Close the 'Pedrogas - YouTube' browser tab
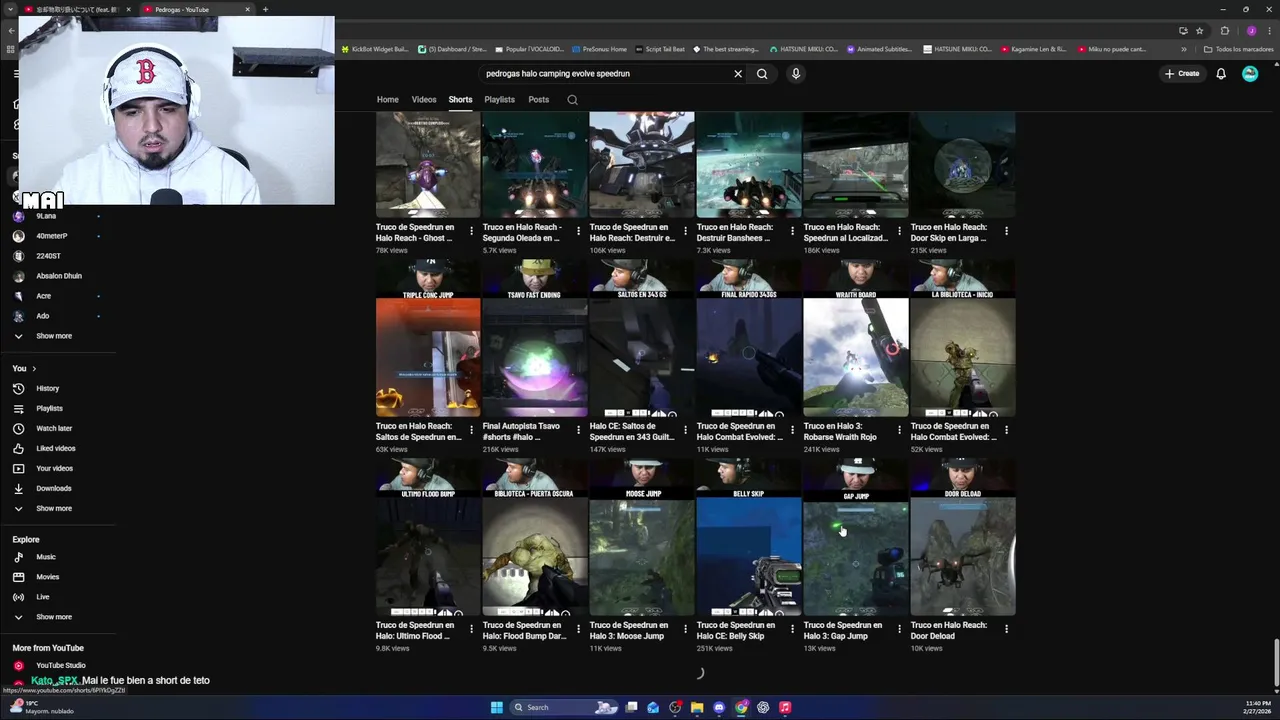 point(247,9)
